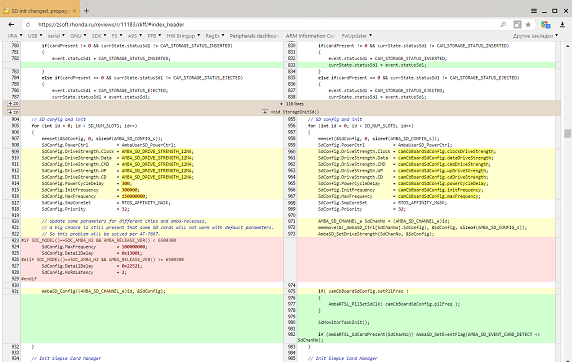The width and height of the screenshot is (572, 362).
Task: Open the search/key icon in address bar
Action: tap(503, 24)
